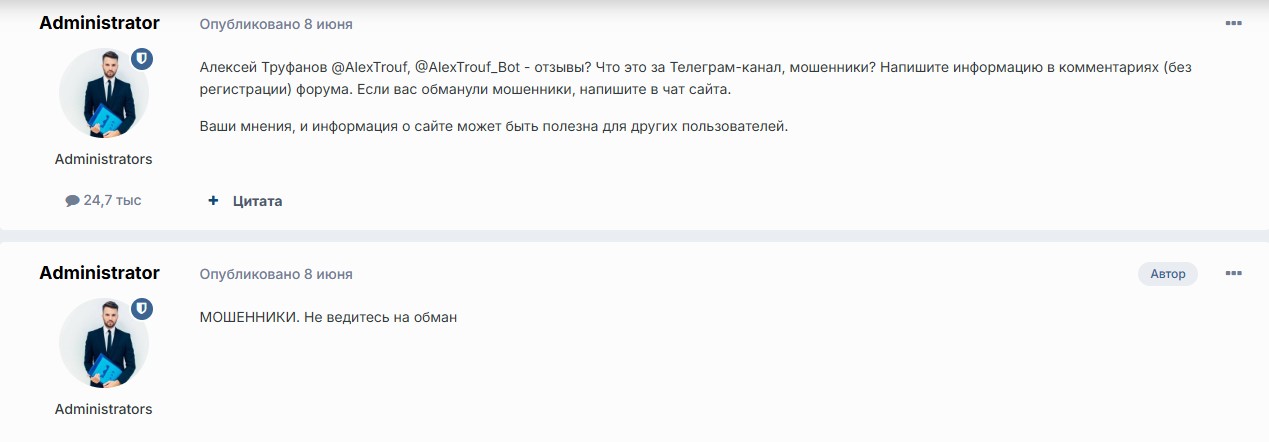Open the options ellipsis menu beside Автор badge
This screenshot has height=442, width=1269.
[x=1233, y=273]
